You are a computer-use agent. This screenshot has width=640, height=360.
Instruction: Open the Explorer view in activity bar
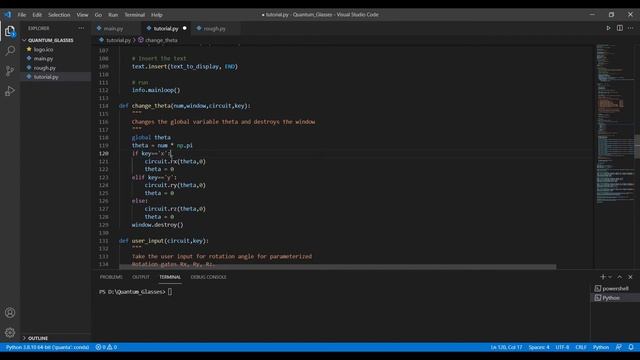pyautogui.click(x=10, y=31)
